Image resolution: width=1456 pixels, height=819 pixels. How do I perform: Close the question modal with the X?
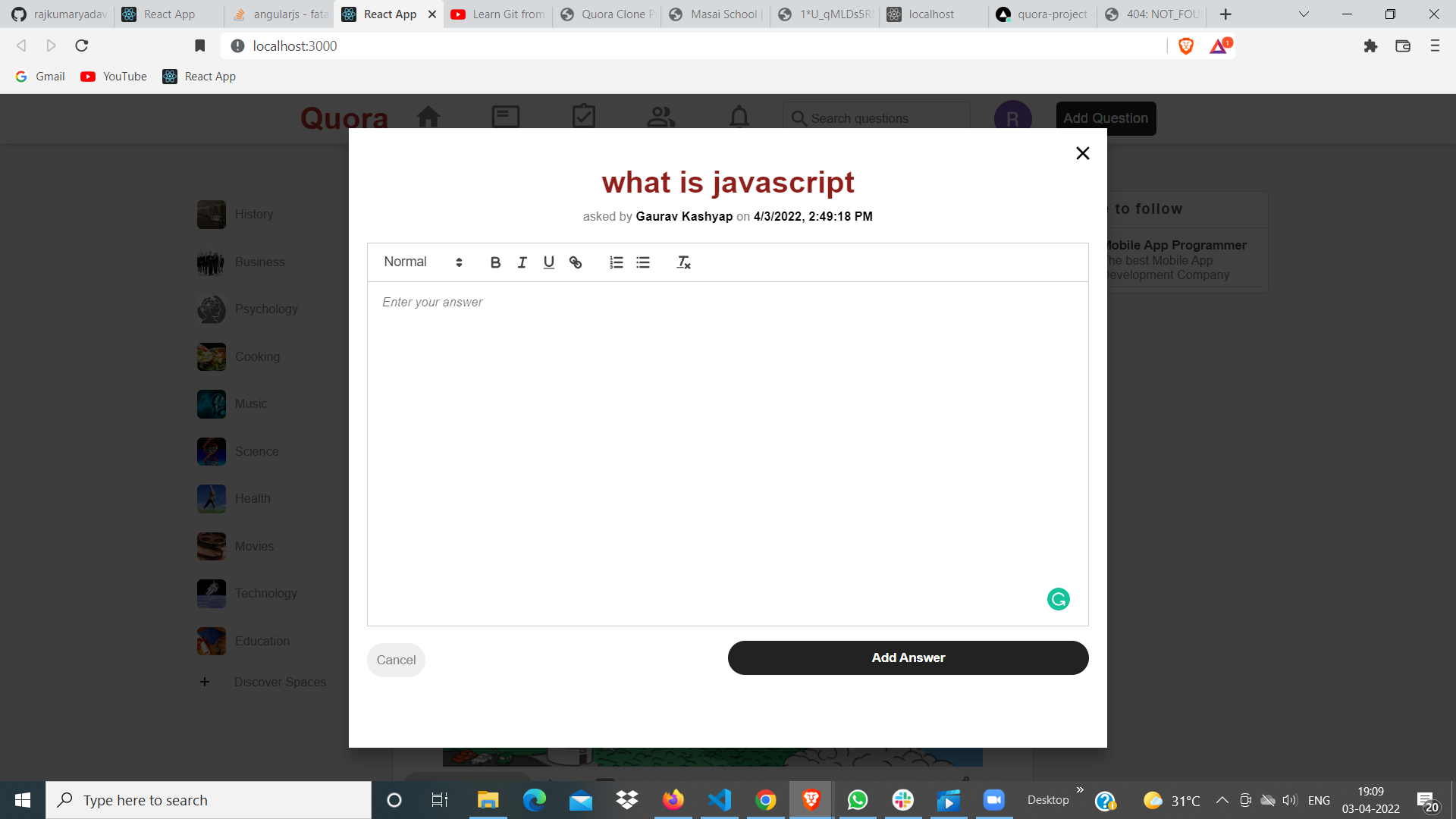point(1082,152)
